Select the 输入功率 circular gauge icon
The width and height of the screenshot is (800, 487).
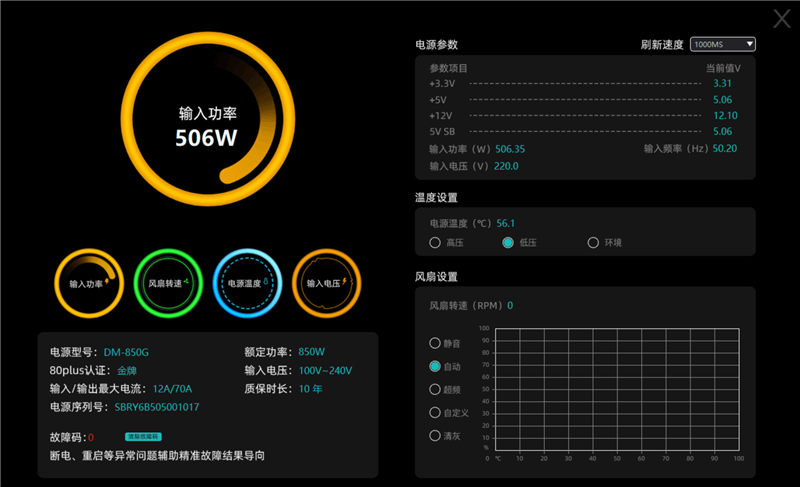pos(89,284)
